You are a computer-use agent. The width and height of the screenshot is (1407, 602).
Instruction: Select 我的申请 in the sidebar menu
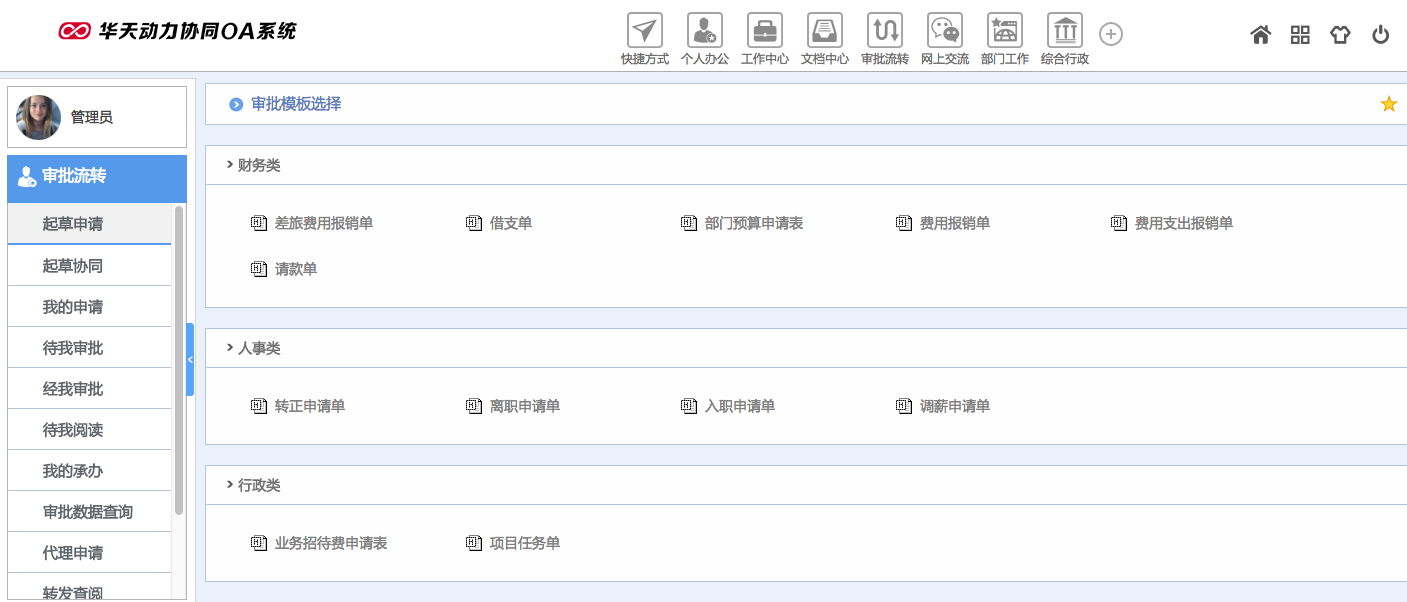pyautogui.click(x=72, y=307)
